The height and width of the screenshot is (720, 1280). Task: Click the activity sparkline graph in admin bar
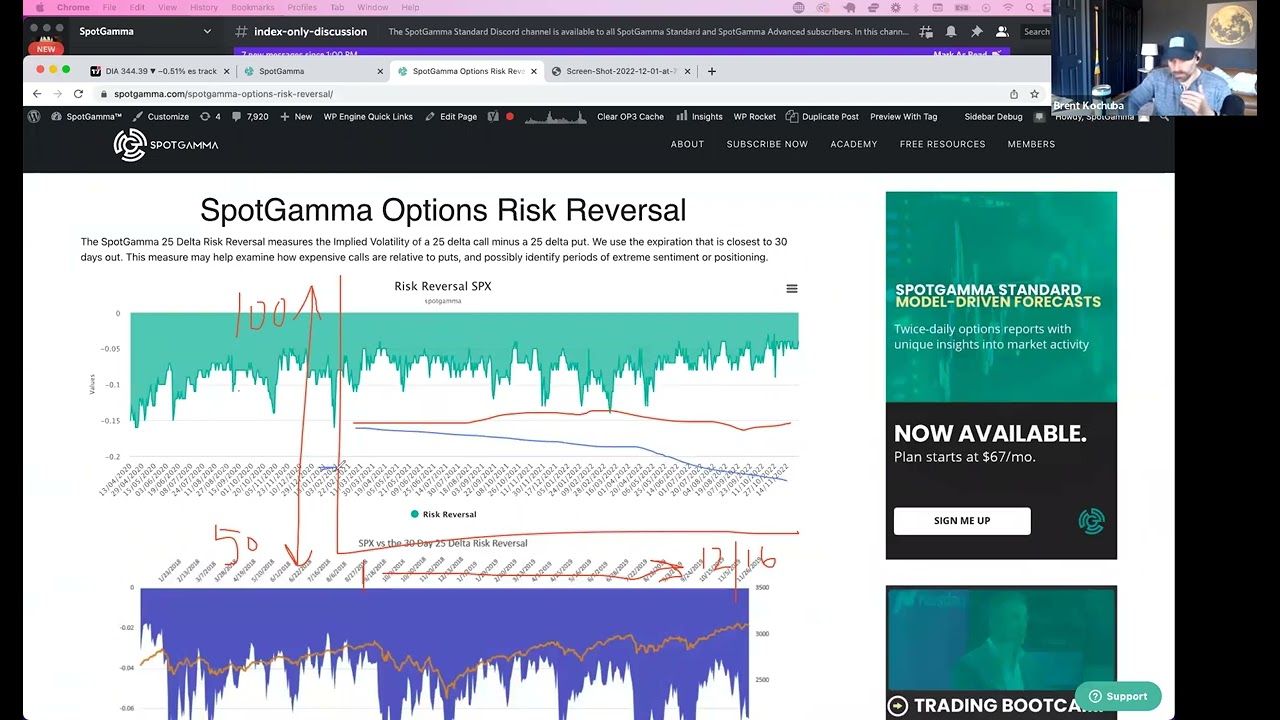(x=554, y=117)
